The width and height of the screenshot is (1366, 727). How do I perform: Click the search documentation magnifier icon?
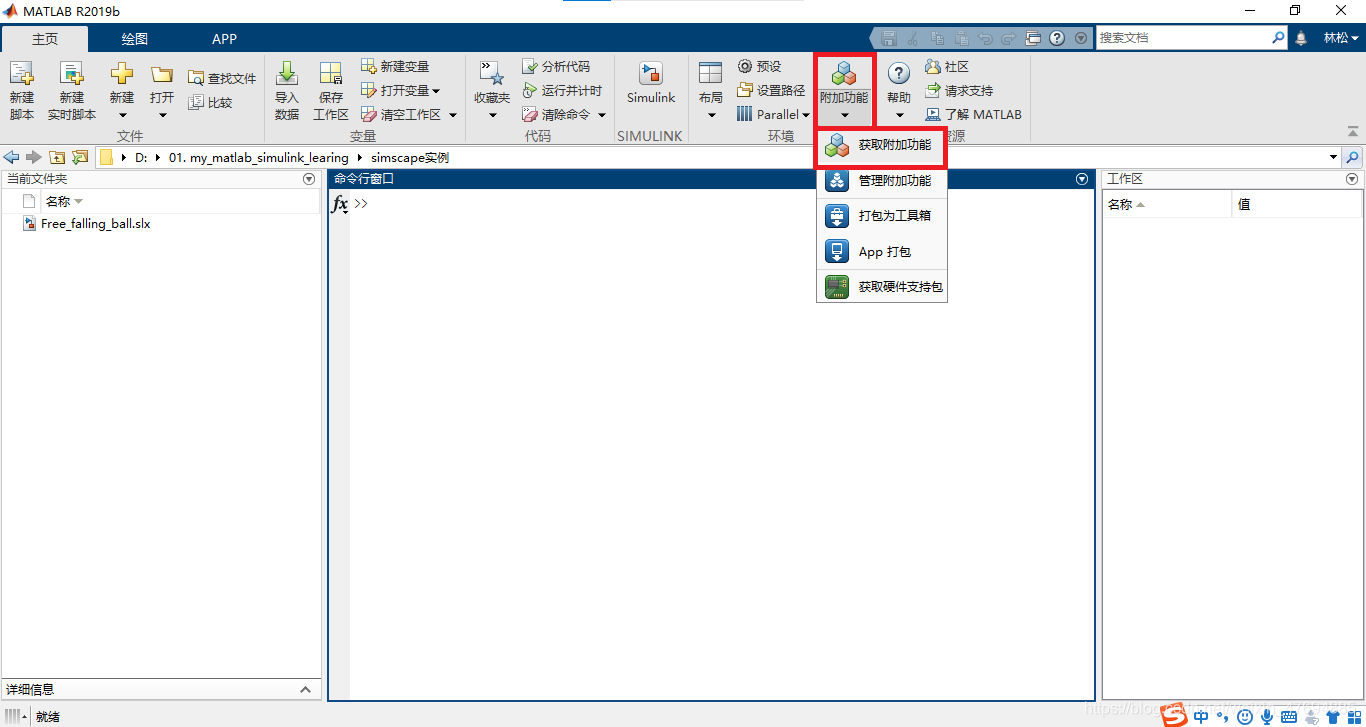pyautogui.click(x=1278, y=38)
